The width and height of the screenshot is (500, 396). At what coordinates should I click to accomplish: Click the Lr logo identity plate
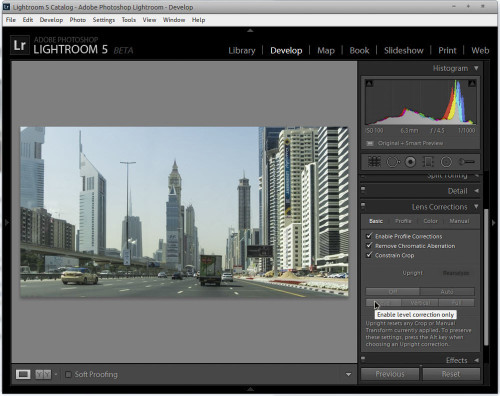(x=19, y=45)
